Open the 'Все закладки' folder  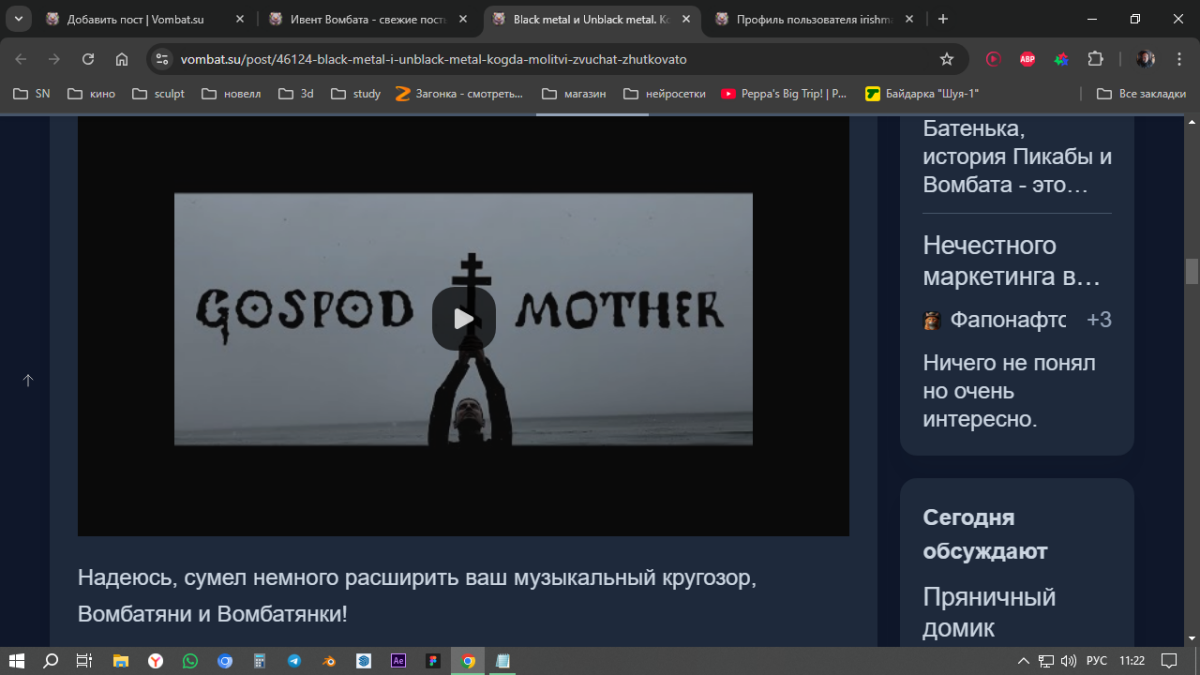point(1141,94)
